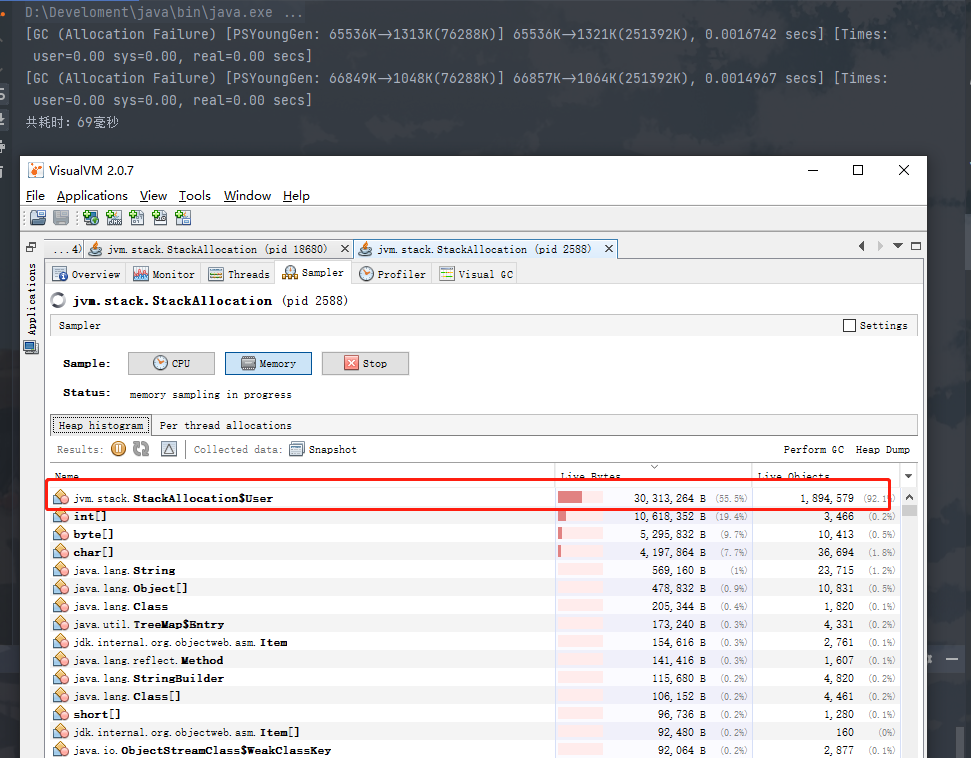The image size is (971, 758).
Task: Click the Snapshot icon beside Collected data
Action: pyautogui.click(x=297, y=449)
